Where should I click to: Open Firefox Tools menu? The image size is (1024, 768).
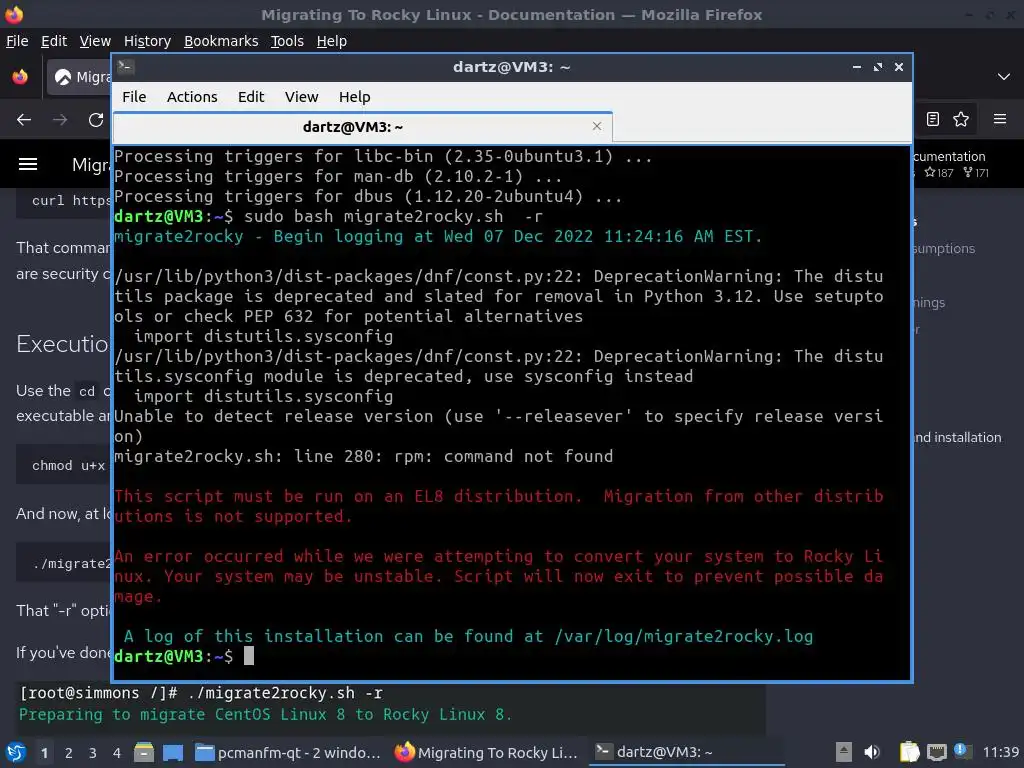[287, 41]
